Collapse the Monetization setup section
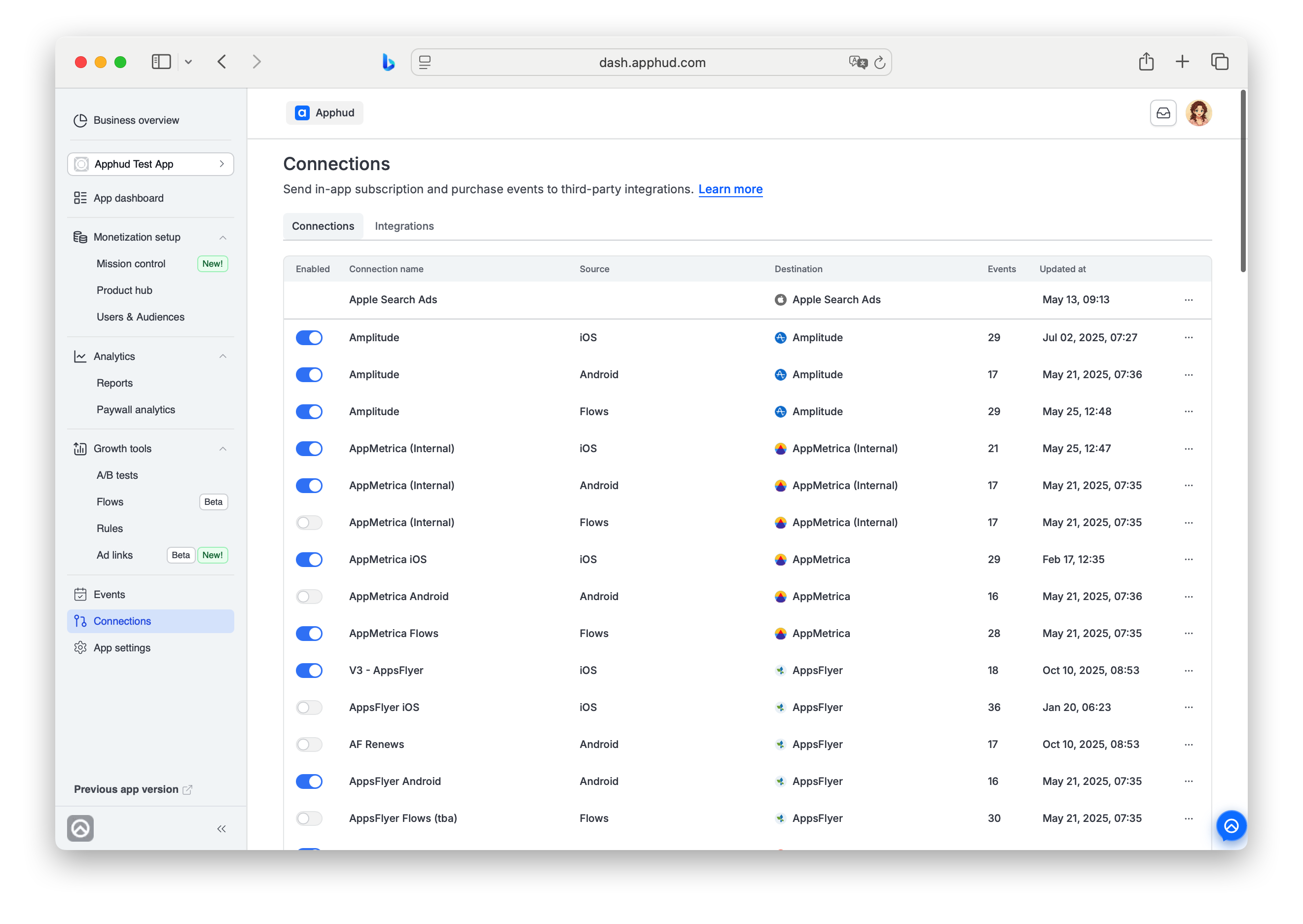The image size is (1303, 924). pos(222,237)
